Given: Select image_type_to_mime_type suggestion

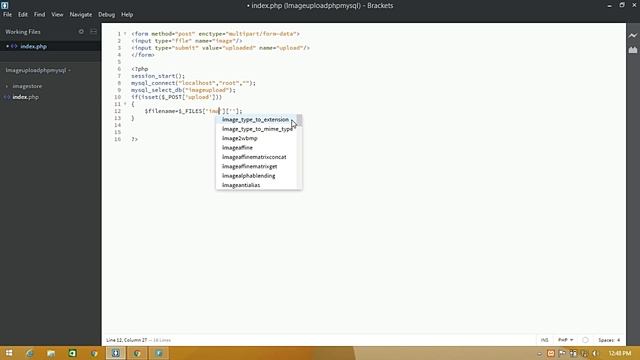Looking at the screenshot, I should (256, 129).
